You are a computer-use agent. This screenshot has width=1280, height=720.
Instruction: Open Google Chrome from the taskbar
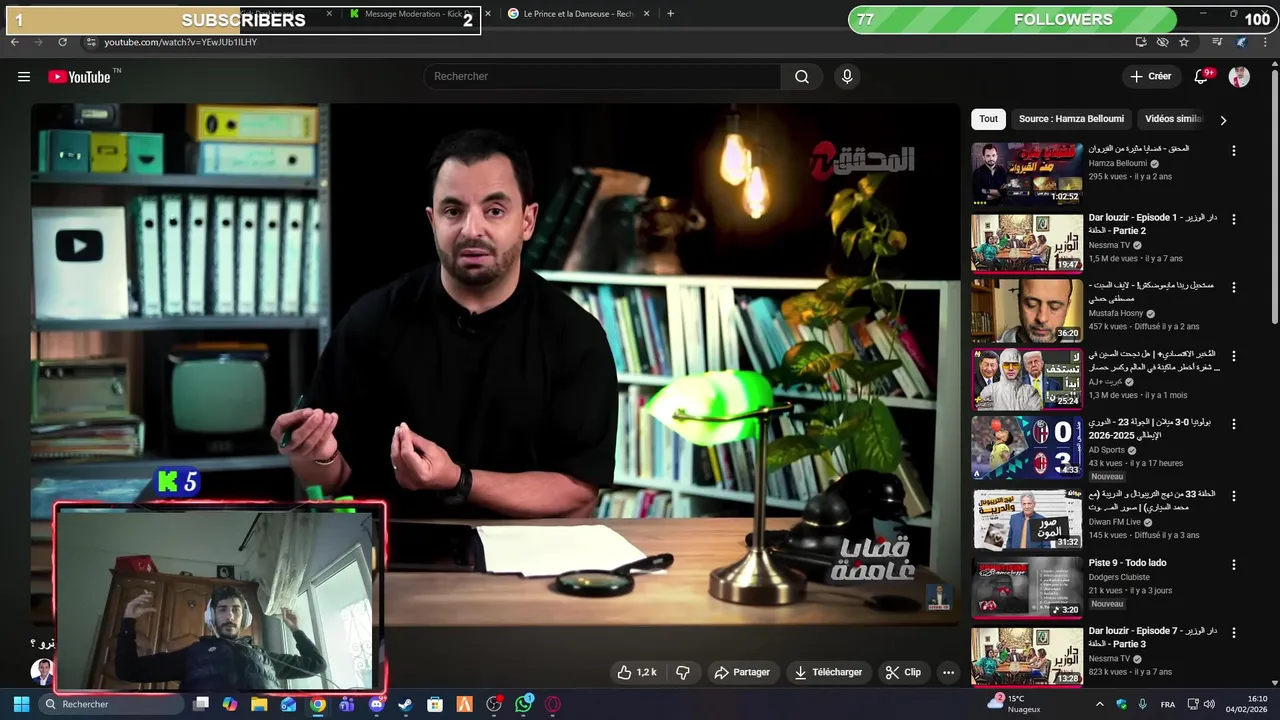pyautogui.click(x=317, y=704)
